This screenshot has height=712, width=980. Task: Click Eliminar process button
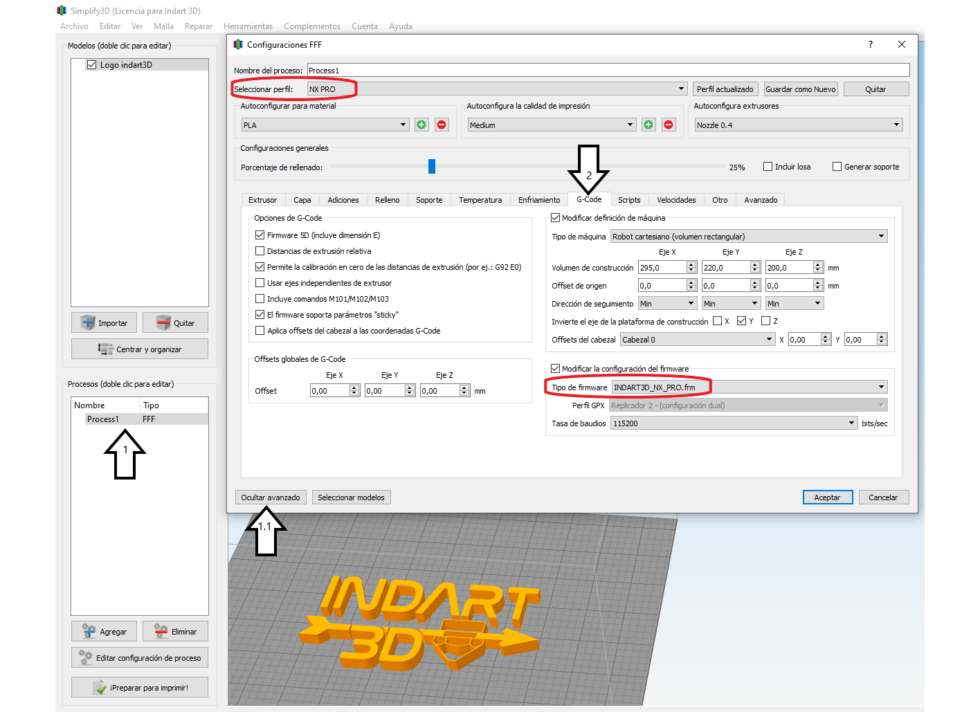[x=175, y=631]
